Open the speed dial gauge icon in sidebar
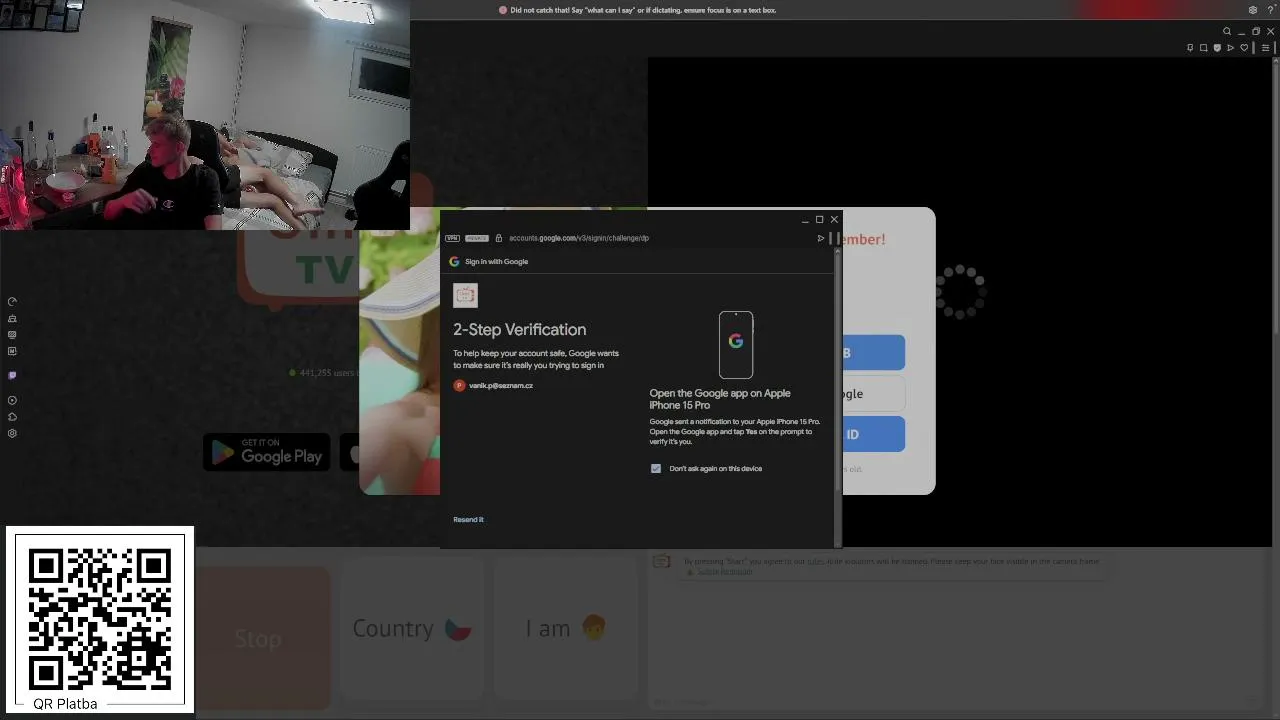This screenshot has width=1280, height=720. pyautogui.click(x=12, y=301)
